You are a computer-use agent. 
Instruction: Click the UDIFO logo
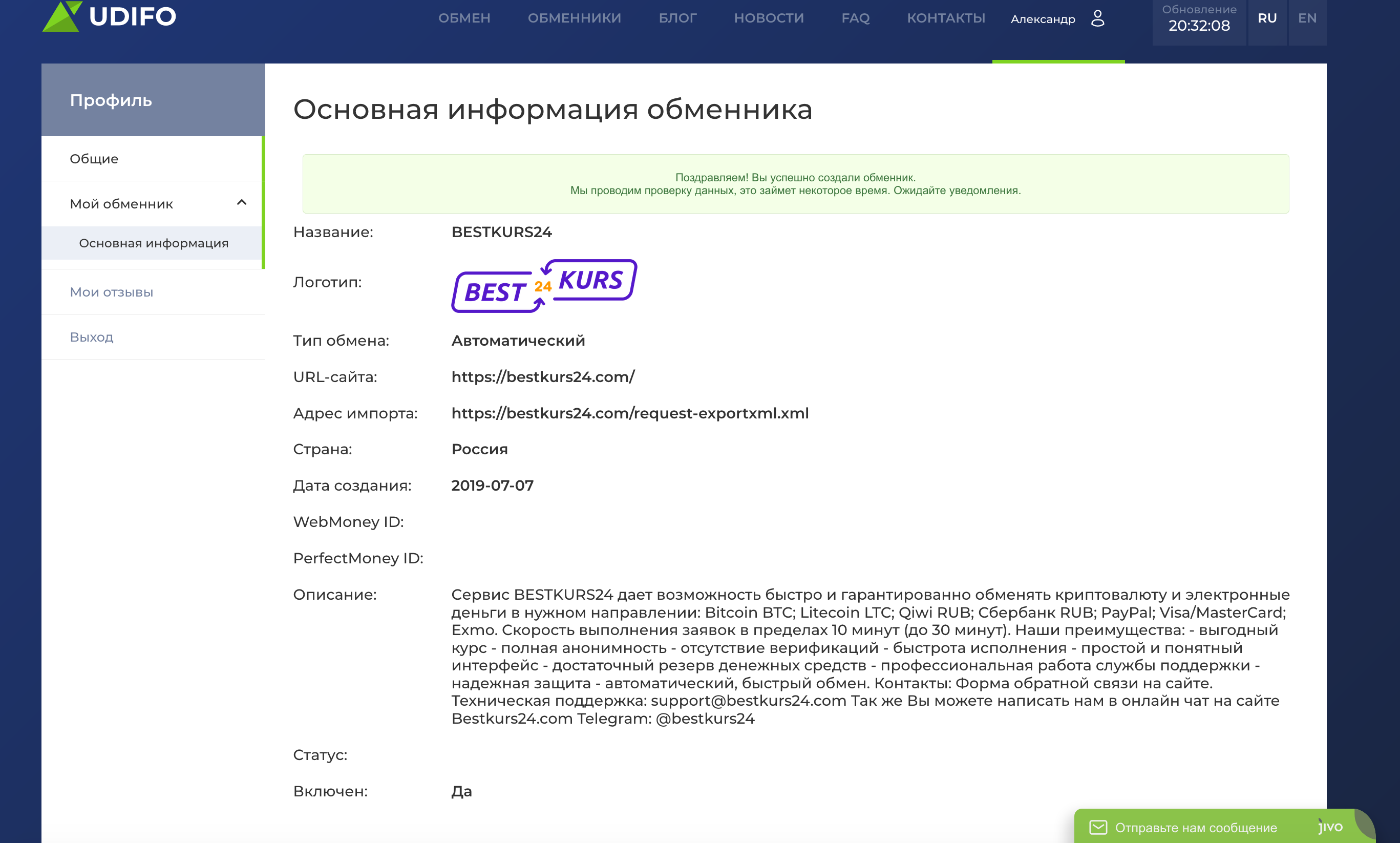(x=109, y=16)
